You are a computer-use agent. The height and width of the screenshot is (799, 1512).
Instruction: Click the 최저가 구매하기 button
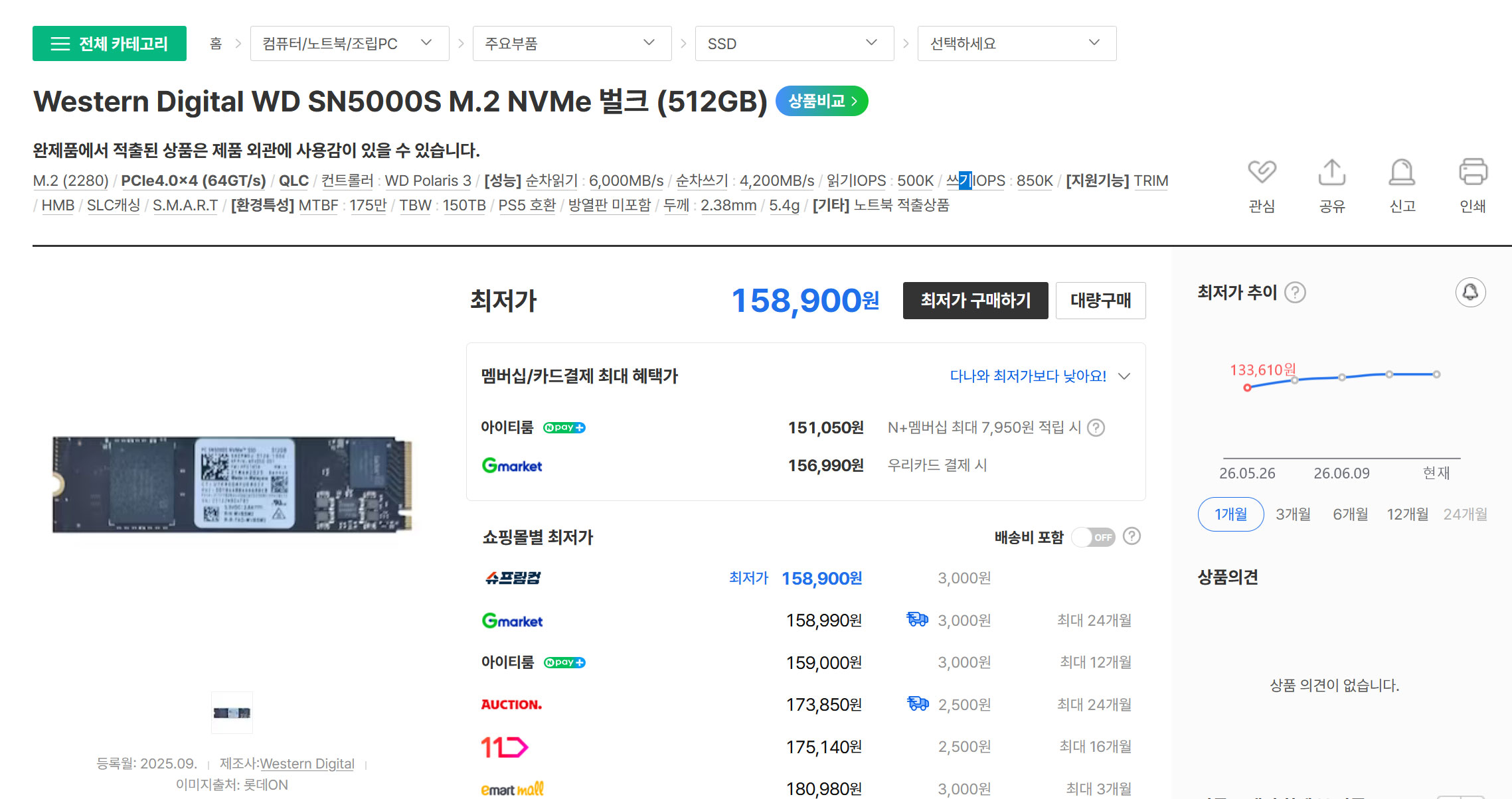click(x=975, y=301)
